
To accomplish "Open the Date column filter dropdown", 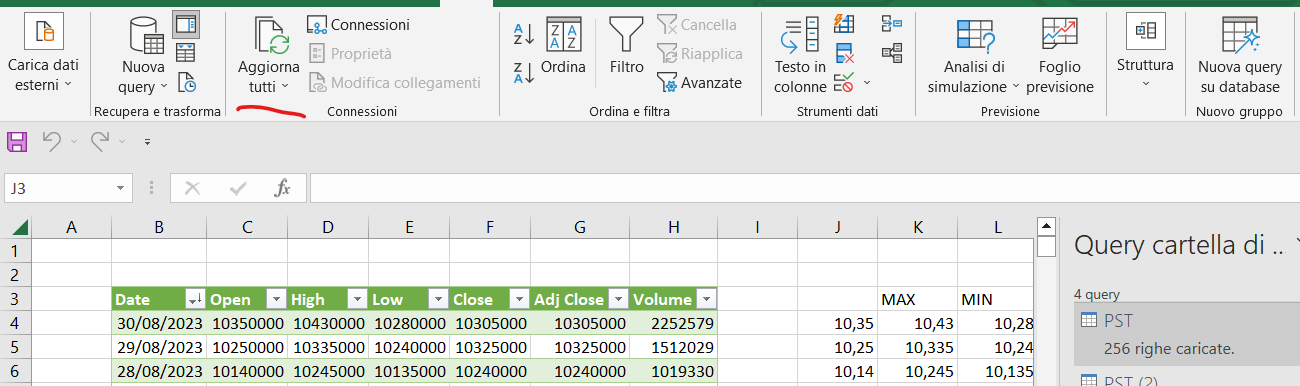I will tap(194, 299).
